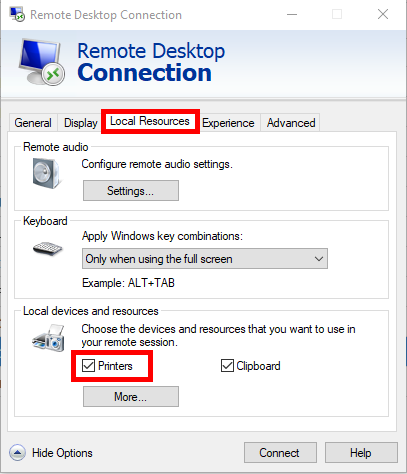The width and height of the screenshot is (407, 474).
Task: Click the Hide Options arrow icon
Action: [x=17, y=453]
